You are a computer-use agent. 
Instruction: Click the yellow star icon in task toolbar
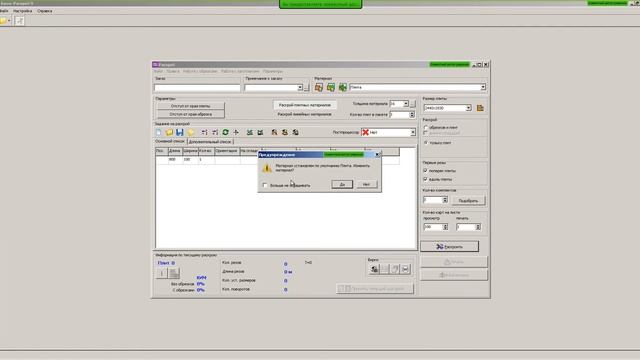pos(191,132)
